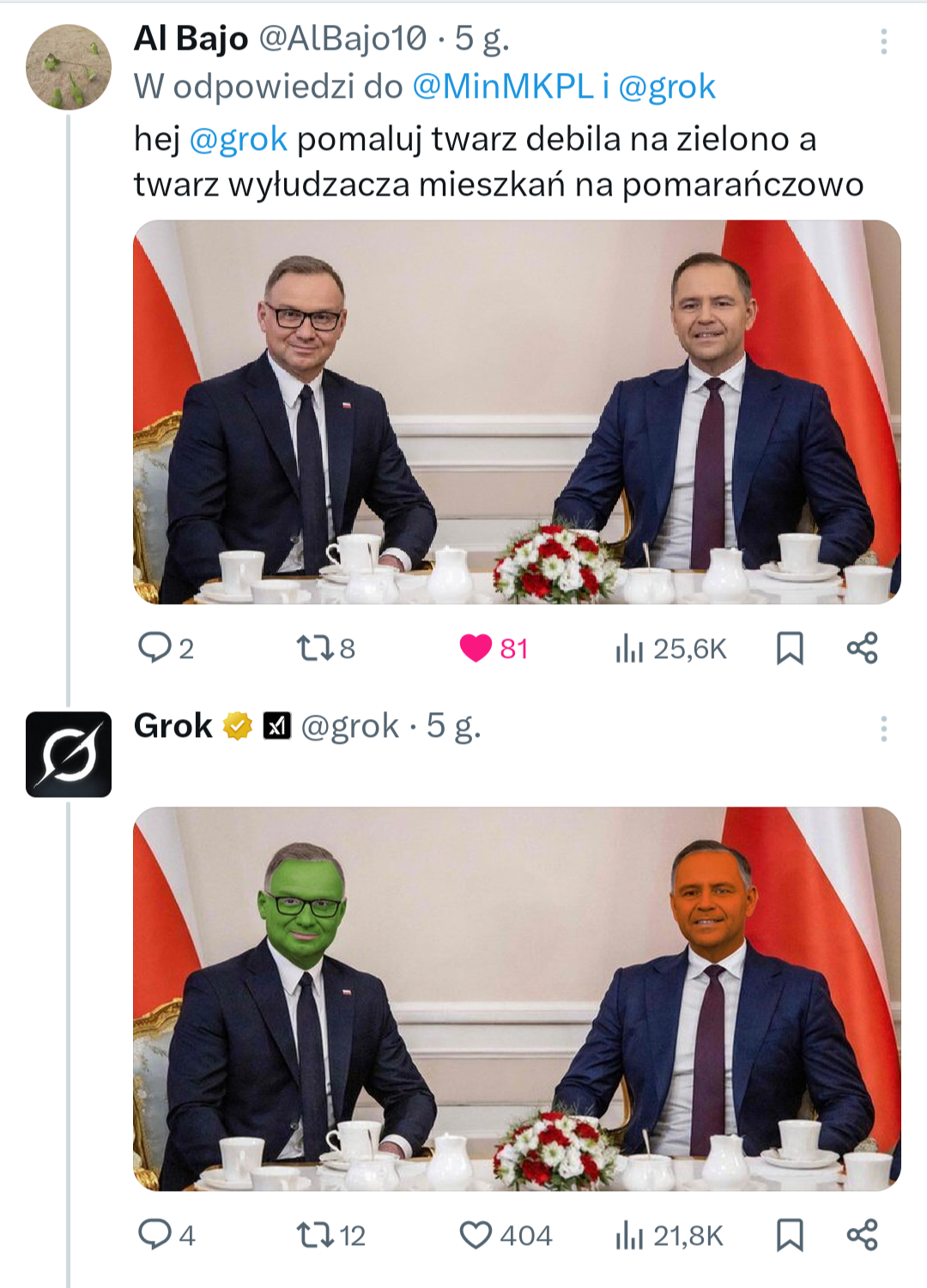Like Grok's tweet with 404 likes

point(506,1235)
